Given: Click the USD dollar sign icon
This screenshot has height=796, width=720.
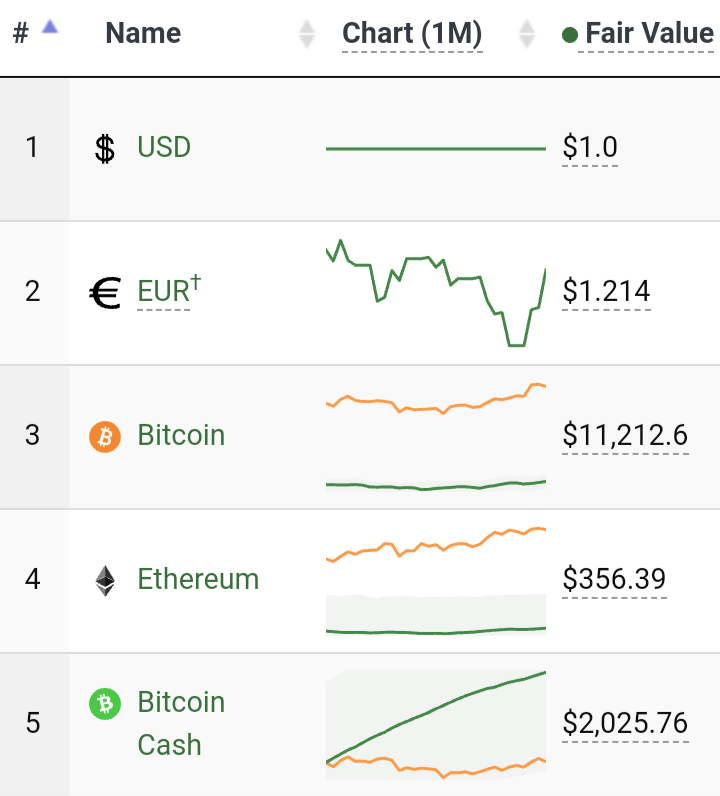Looking at the screenshot, I should pos(105,149).
